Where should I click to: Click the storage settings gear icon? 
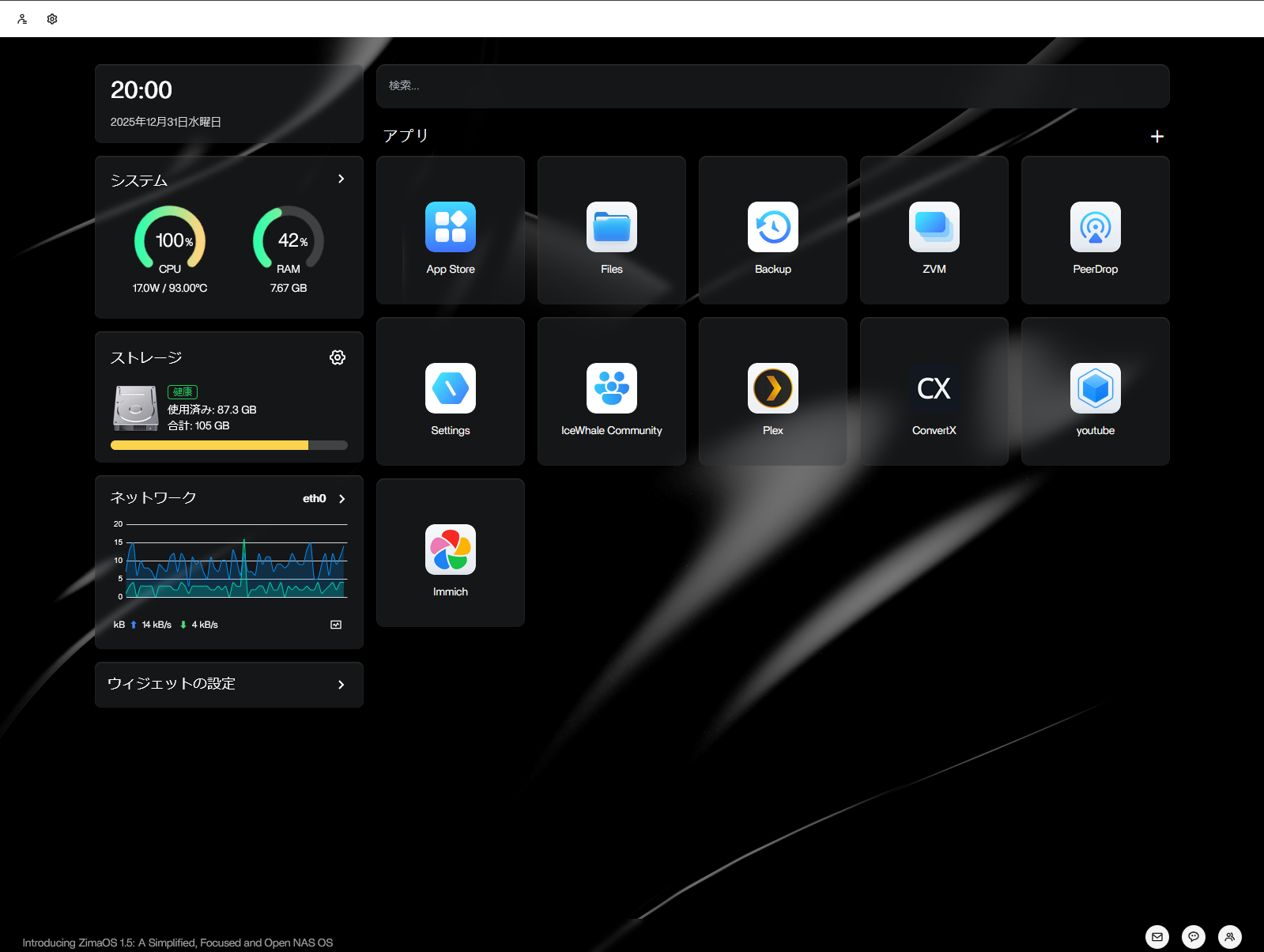click(338, 357)
